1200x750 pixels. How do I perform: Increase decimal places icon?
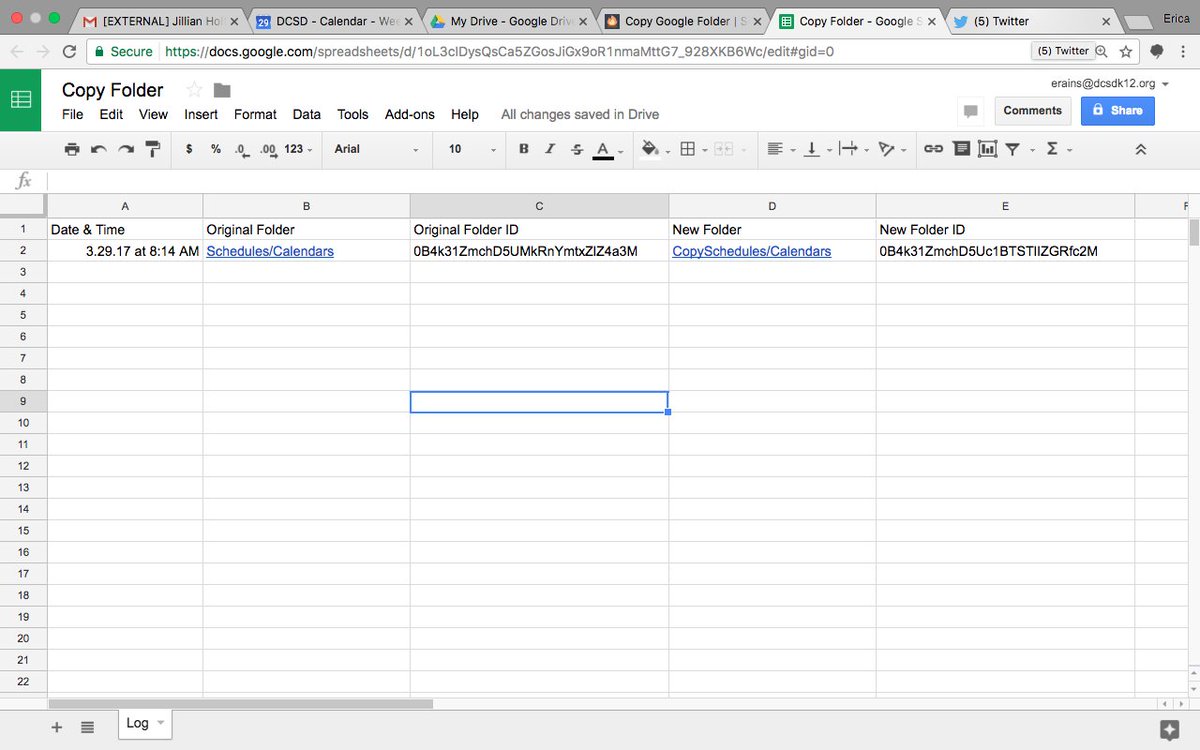[267, 149]
